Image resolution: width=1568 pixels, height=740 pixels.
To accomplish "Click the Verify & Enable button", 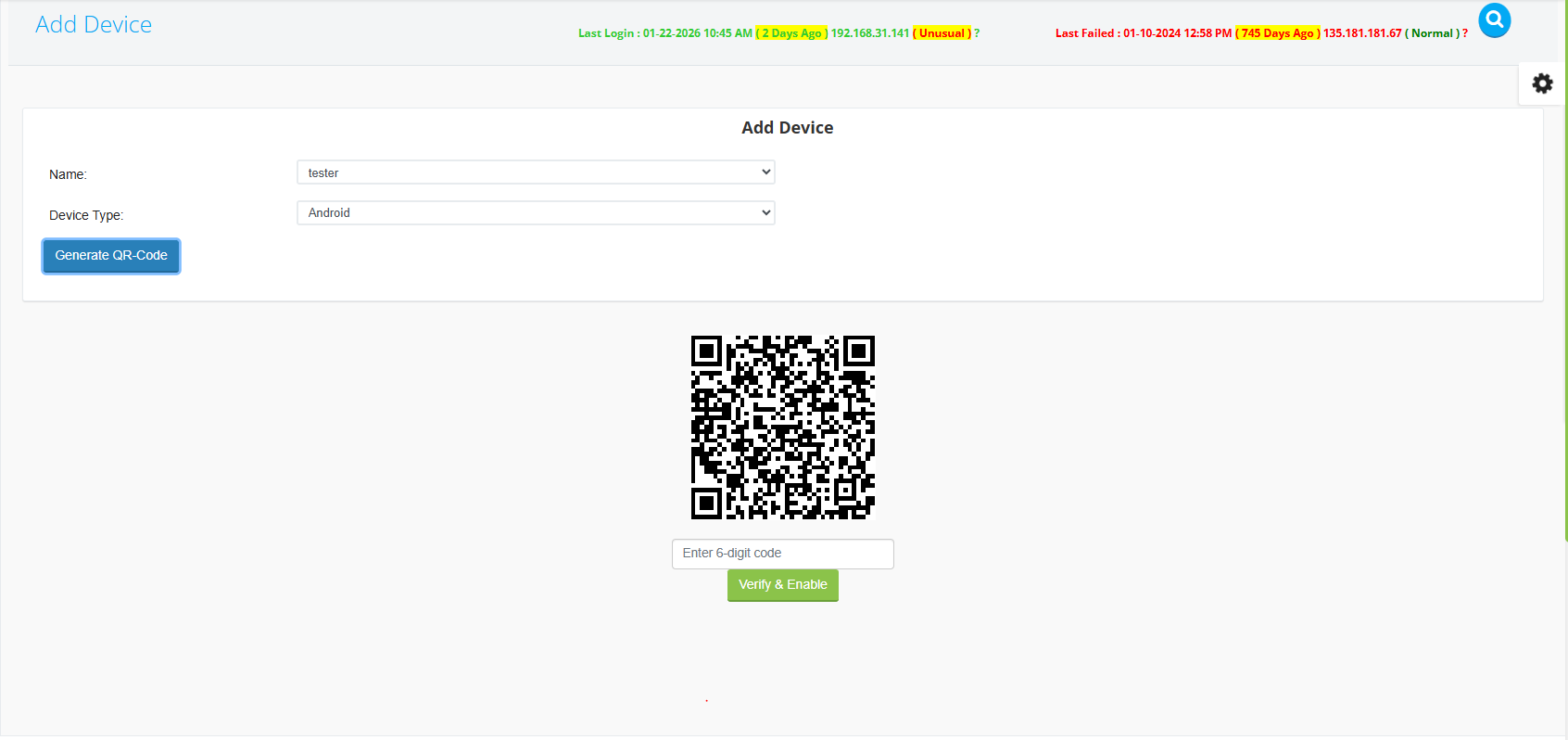I will (x=782, y=585).
